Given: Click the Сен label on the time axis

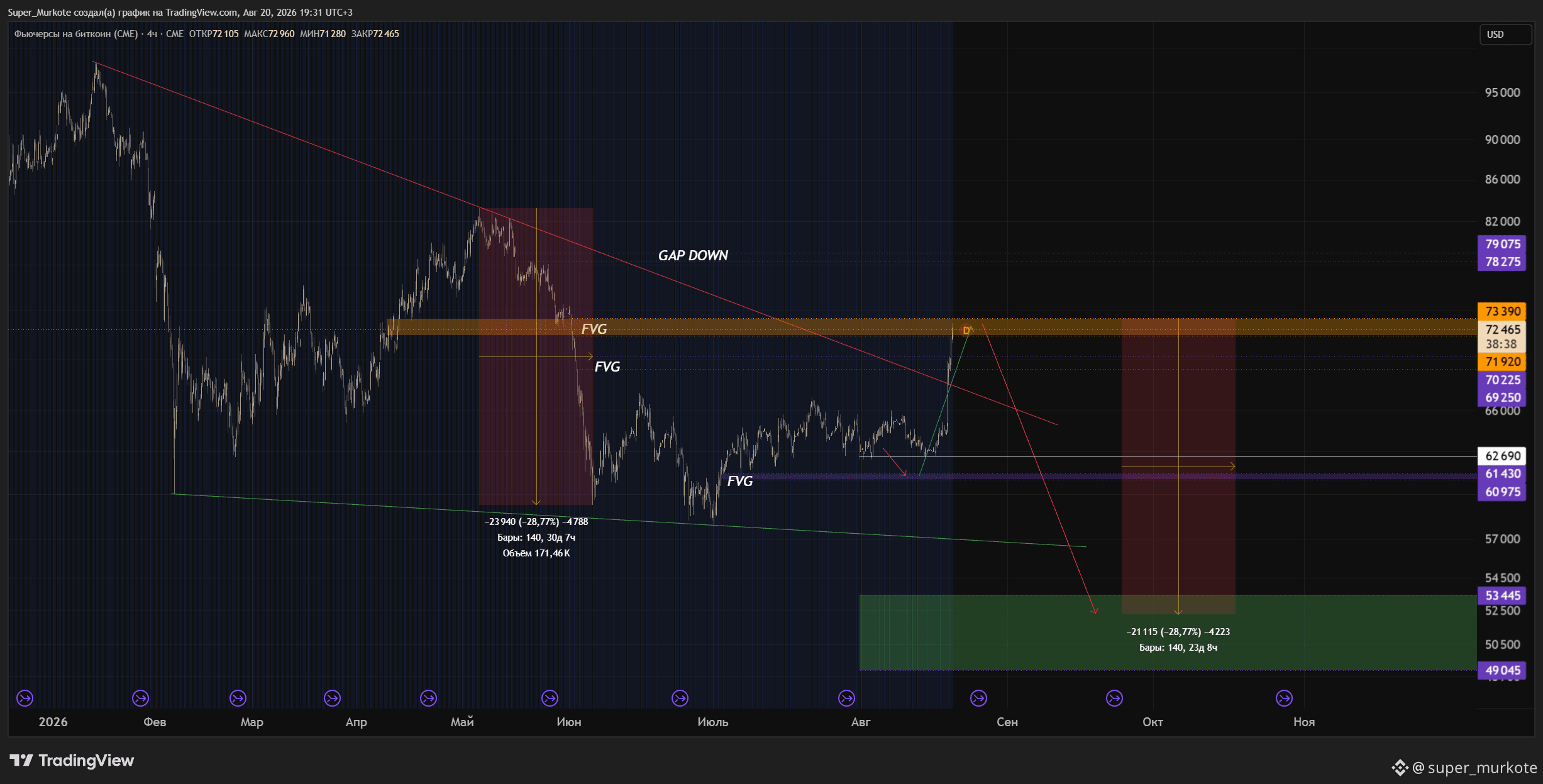Looking at the screenshot, I should coord(1007,722).
